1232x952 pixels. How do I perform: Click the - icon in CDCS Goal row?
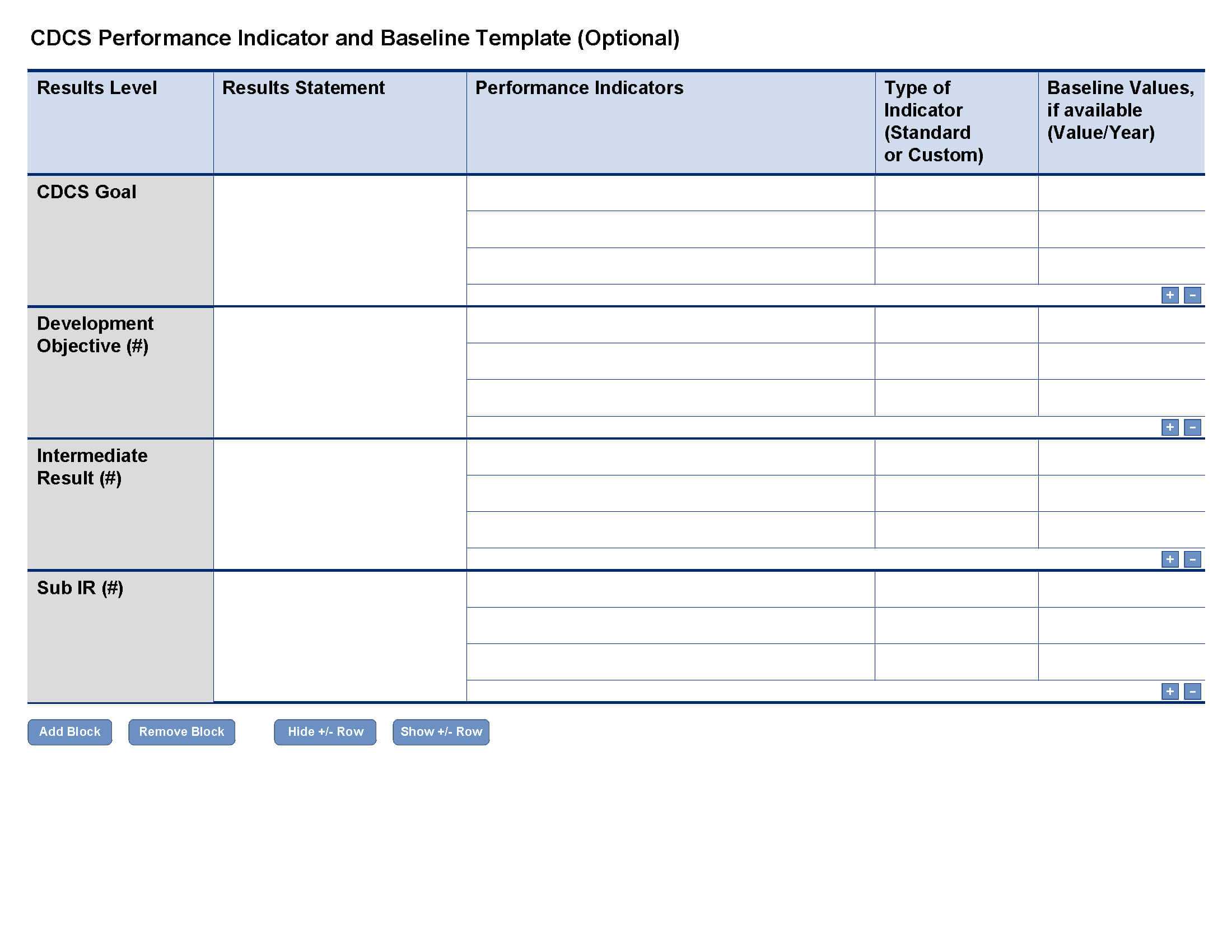pyautogui.click(x=1193, y=294)
